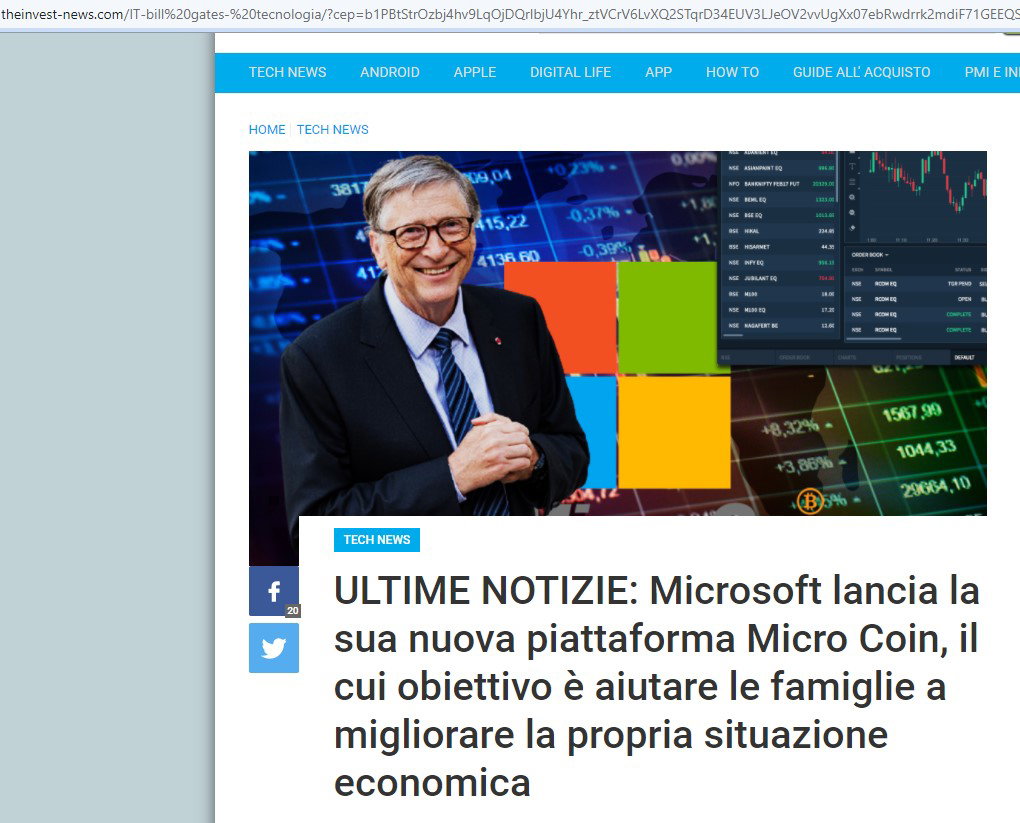
Task: Click the browser address bar URL
Action: [510, 14]
